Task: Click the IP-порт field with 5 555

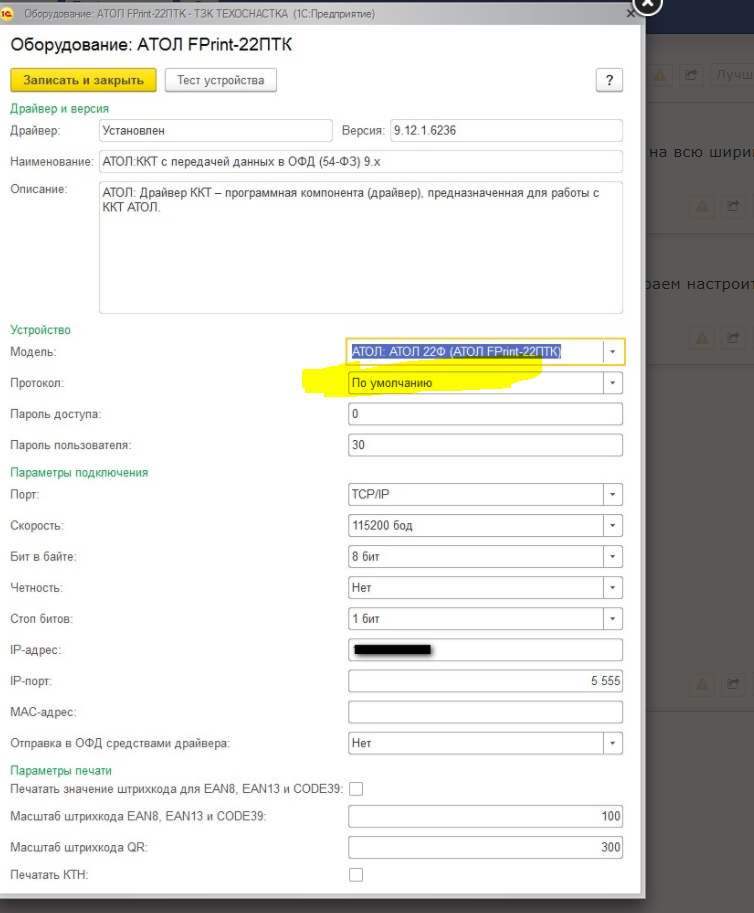Action: click(485, 681)
